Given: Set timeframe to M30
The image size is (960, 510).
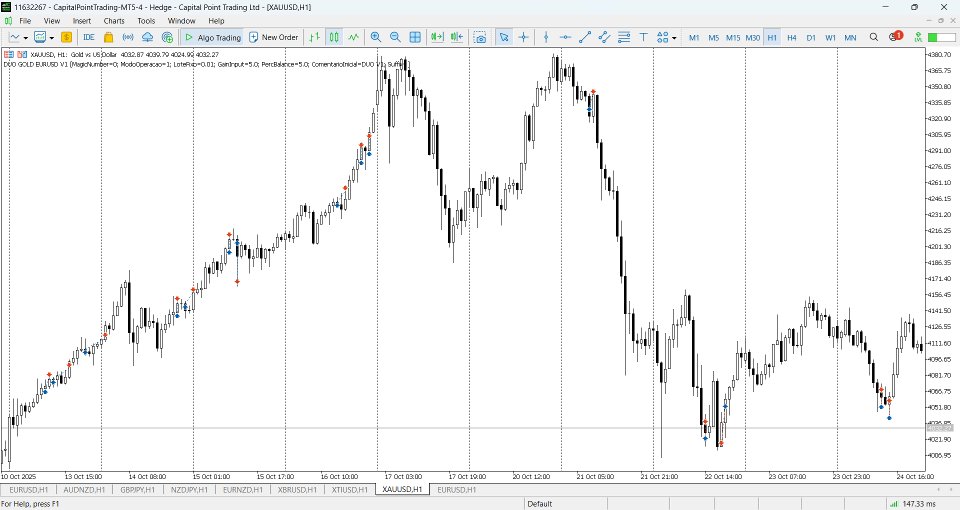Looking at the screenshot, I should click(752, 37).
